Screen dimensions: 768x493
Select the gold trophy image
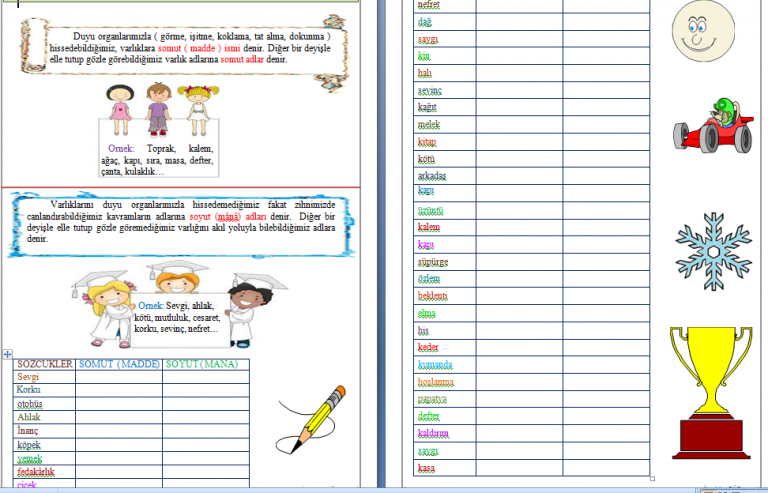[x=711, y=390]
